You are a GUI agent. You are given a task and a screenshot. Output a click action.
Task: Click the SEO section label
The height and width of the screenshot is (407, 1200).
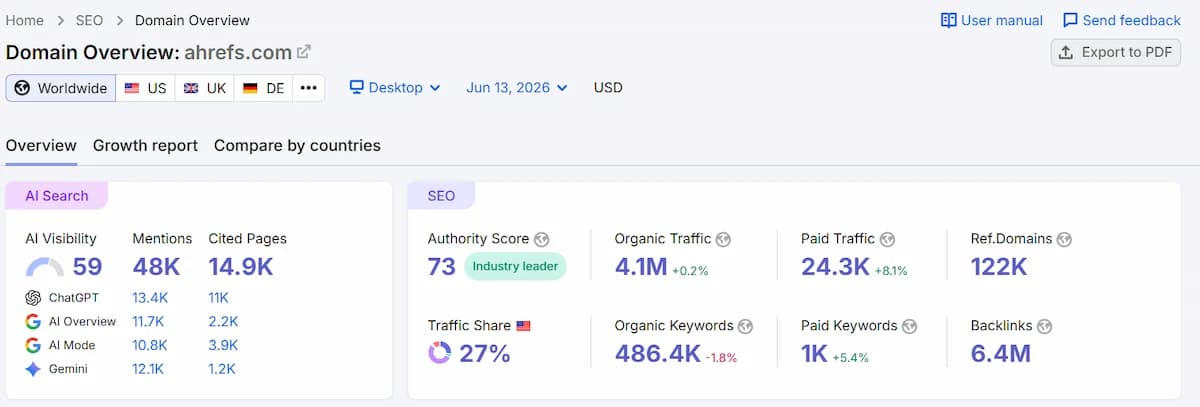tap(441, 196)
